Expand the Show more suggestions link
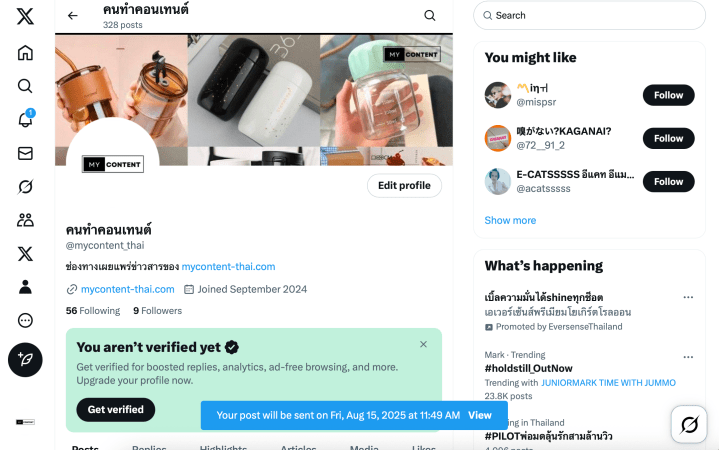719x450 pixels. (x=510, y=220)
